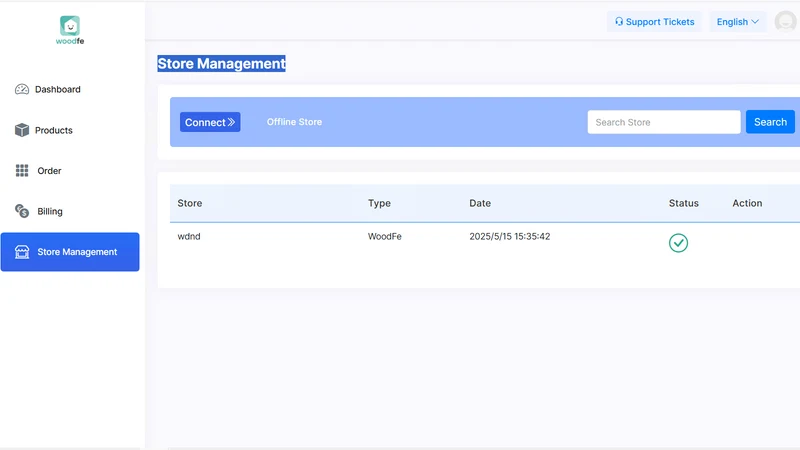Image resolution: width=800 pixels, height=450 pixels.
Task: Click the Connect button
Action: coord(210,122)
